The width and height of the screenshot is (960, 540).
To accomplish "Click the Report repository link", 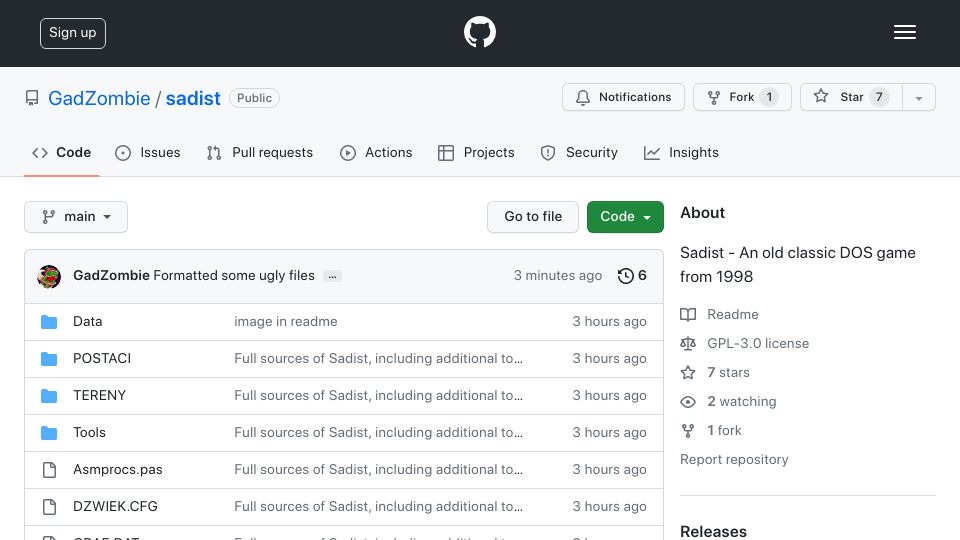I will click(x=734, y=459).
